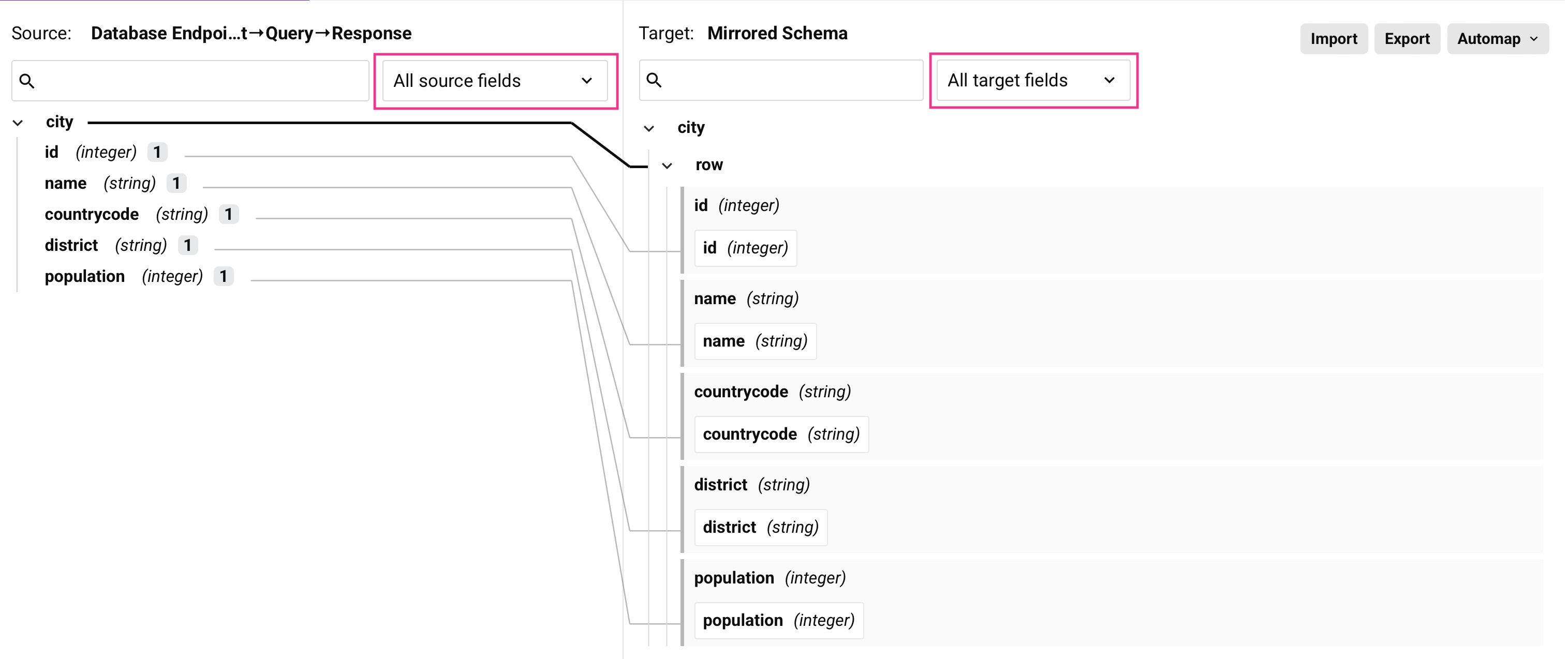Click the Automap dropdown arrow icon
The image size is (1568, 659).
tap(1533, 38)
